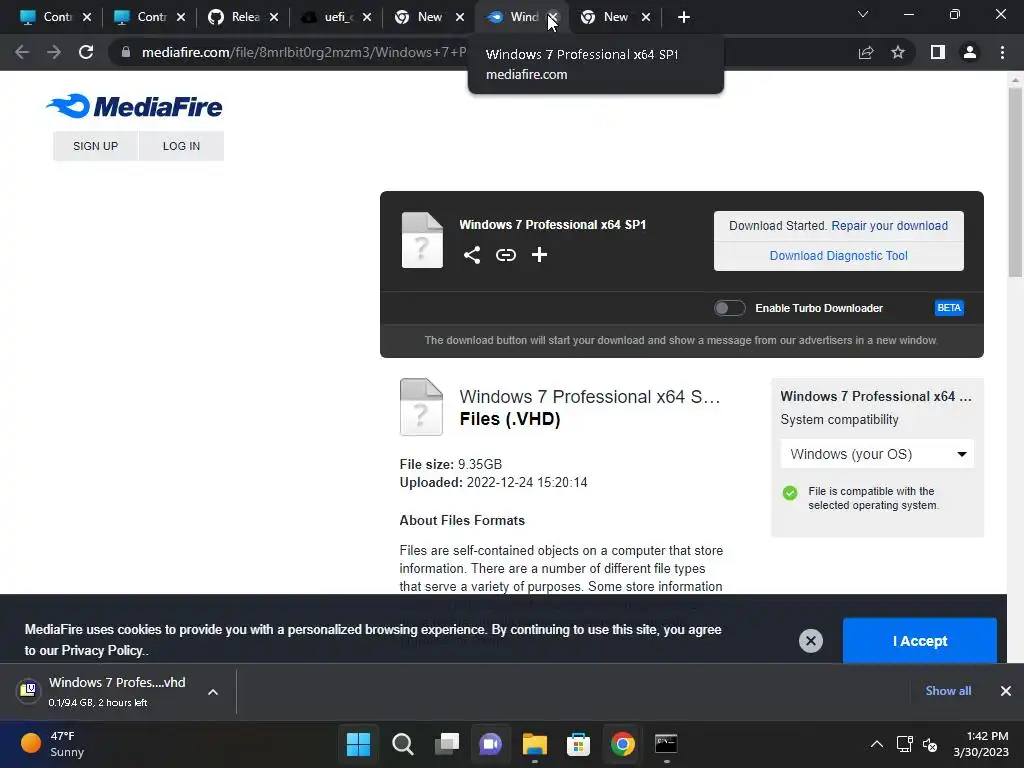Open Microsoft Store from the taskbar
The height and width of the screenshot is (768, 1024).
click(x=578, y=744)
